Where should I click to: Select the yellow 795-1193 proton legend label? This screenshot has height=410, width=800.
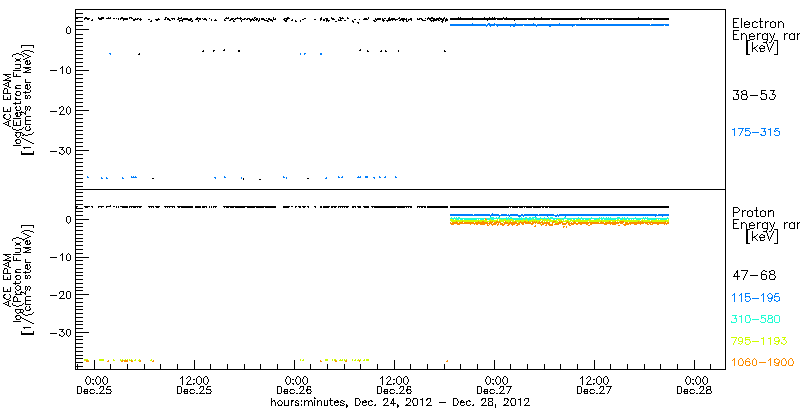(x=760, y=341)
